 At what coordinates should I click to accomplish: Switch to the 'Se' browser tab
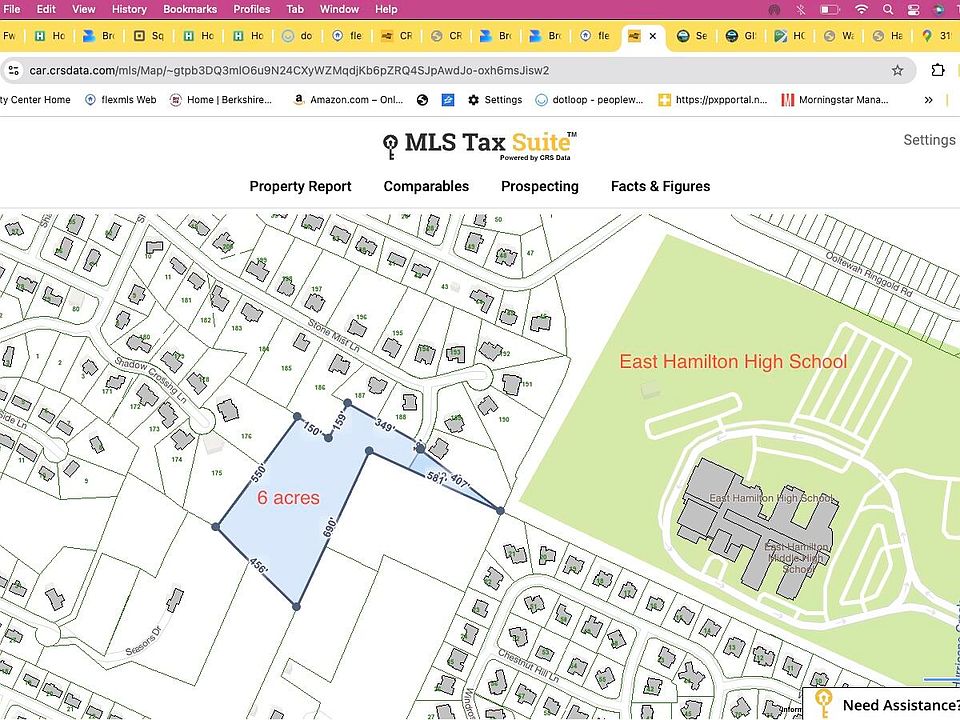pyautogui.click(x=692, y=36)
